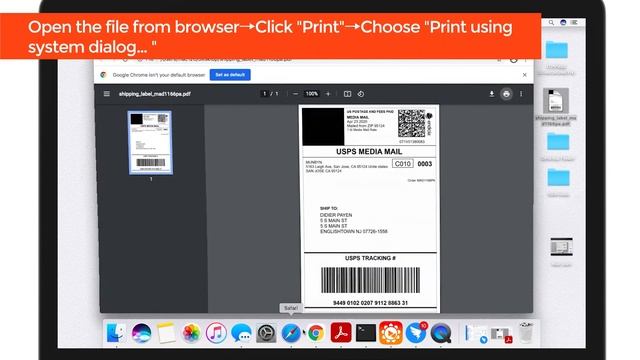Zoom in with the plus icon

pyautogui.click(x=328, y=94)
